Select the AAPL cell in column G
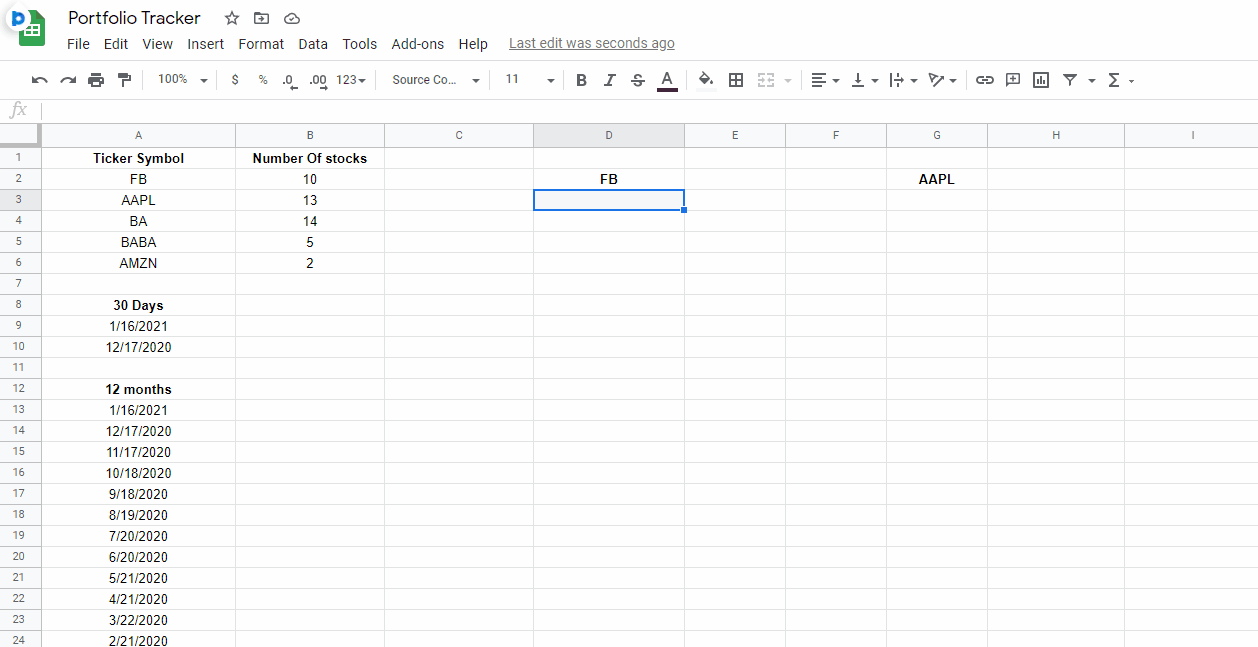The width and height of the screenshot is (1258, 647). [x=937, y=179]
